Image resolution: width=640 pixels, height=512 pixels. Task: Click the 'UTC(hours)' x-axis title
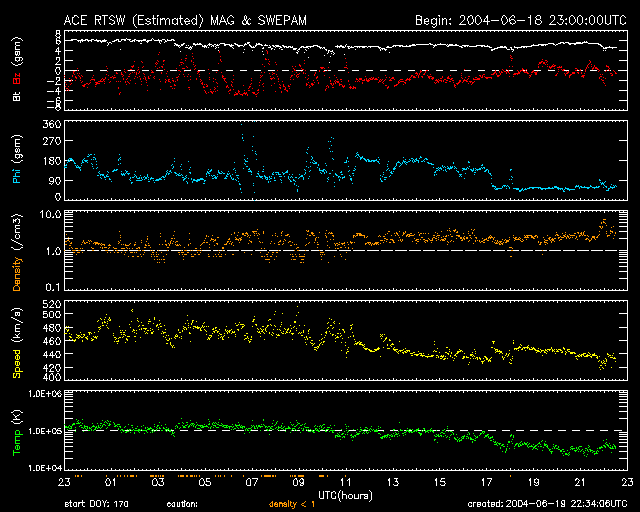click(x=345, y=496)
